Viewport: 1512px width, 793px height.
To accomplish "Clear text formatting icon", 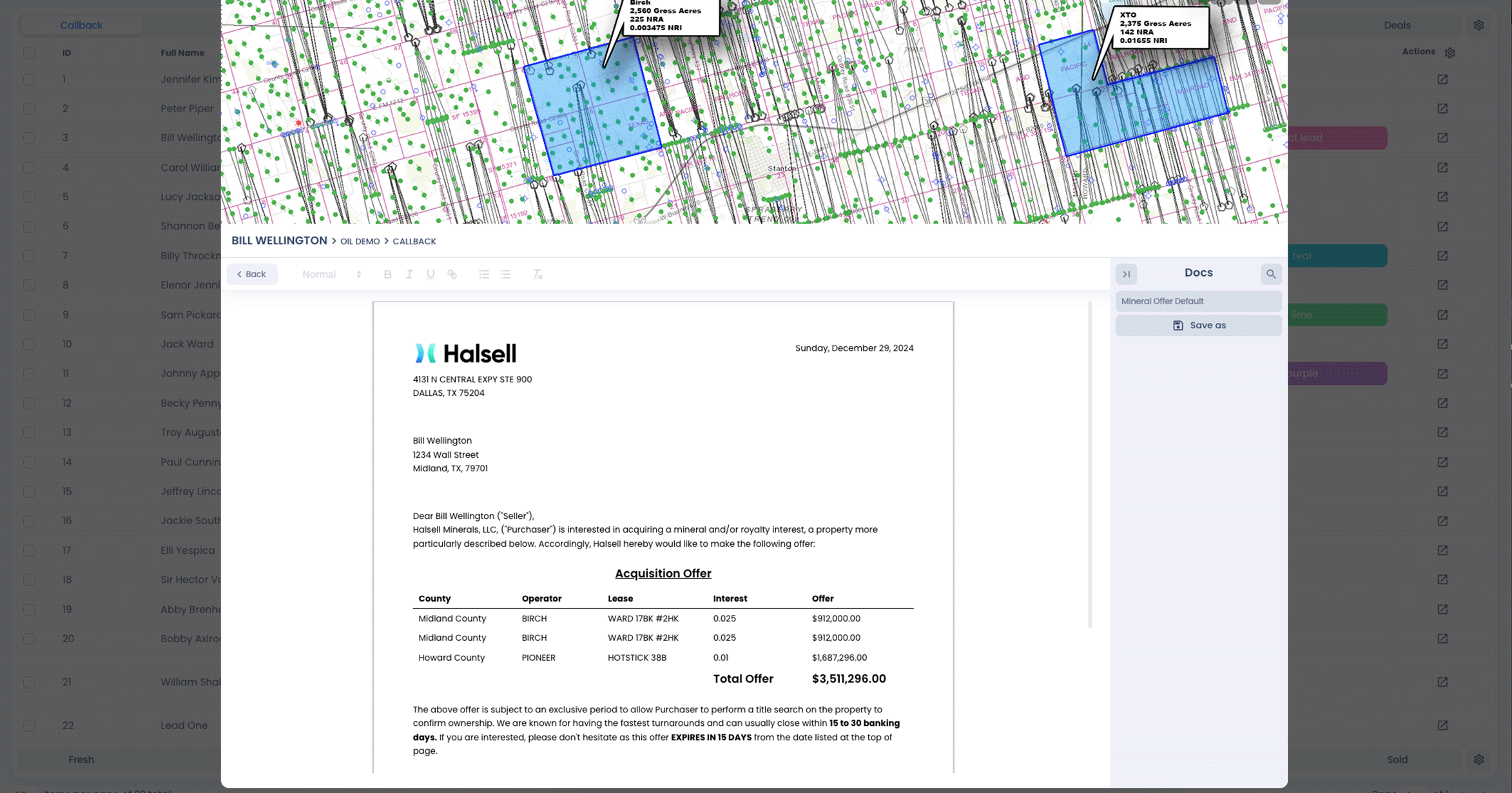I will click(537, 274).
